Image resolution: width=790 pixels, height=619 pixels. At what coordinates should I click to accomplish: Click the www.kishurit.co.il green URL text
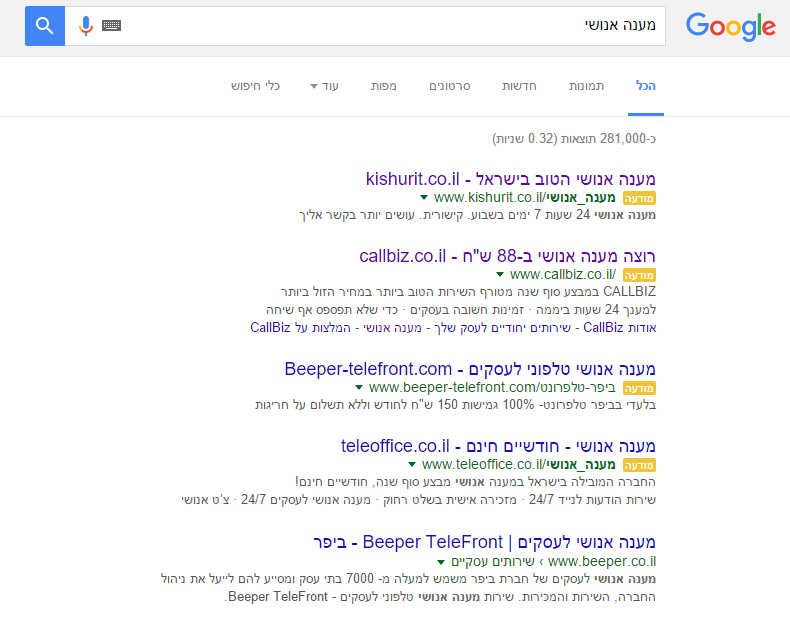pyautogui.click(x=524, y=197)
